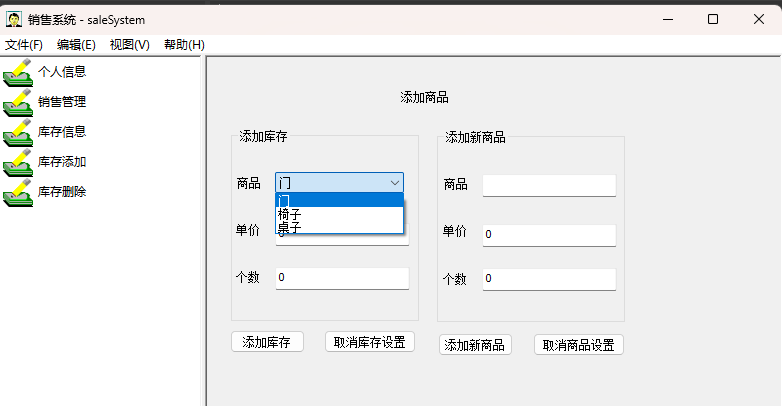Click the icon beside 销售管理
Image resolution: width=782 pixels, height=406 pixels.
[x=18, y=103]
